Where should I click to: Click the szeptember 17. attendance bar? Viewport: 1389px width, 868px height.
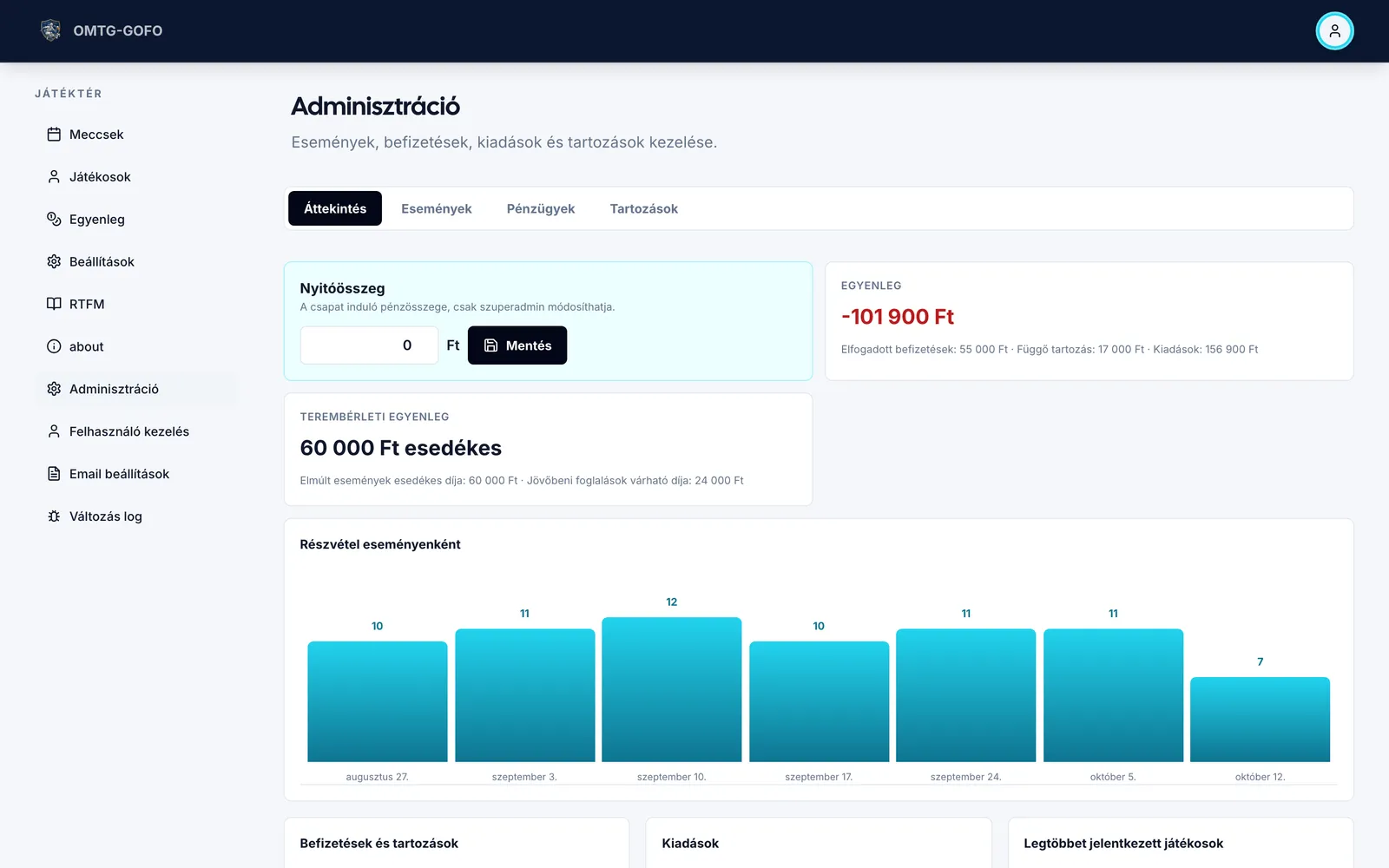click(820, 701)
